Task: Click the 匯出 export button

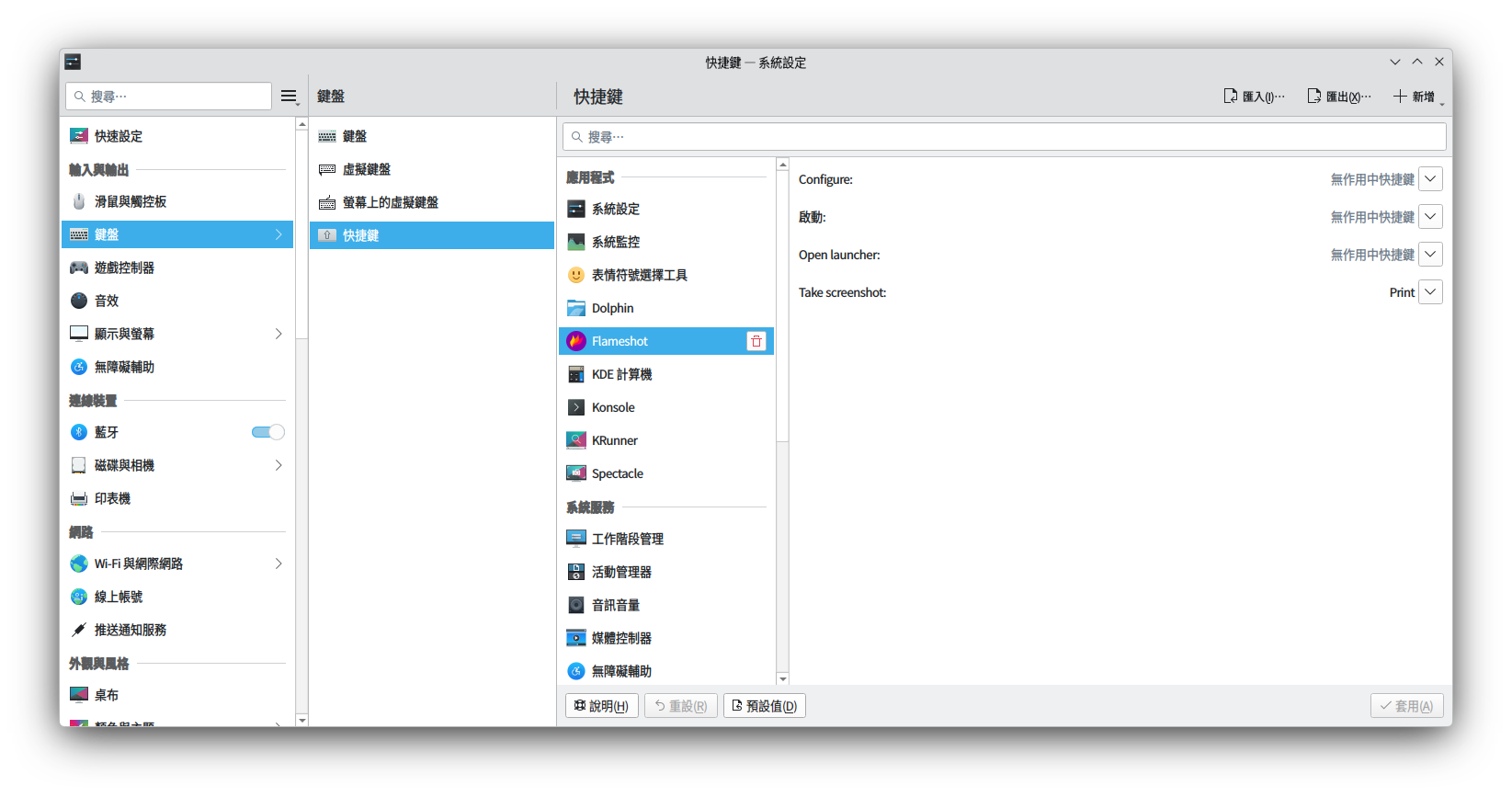Action: (x=1338, y=97)
